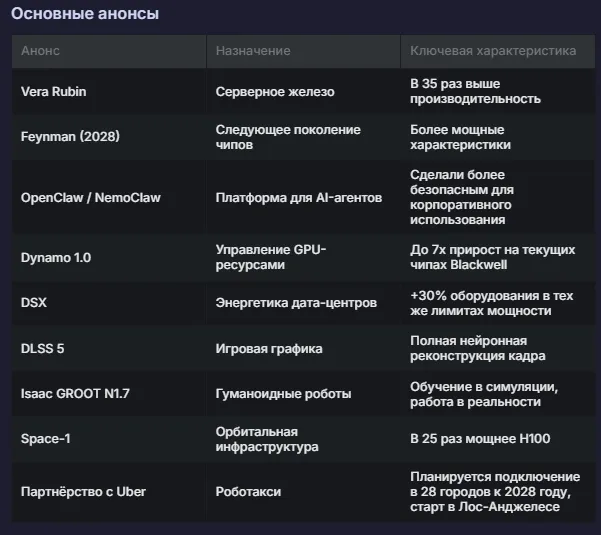Select the 'Isaac GROOT N1.7' cell

click(x=109, y=394)
